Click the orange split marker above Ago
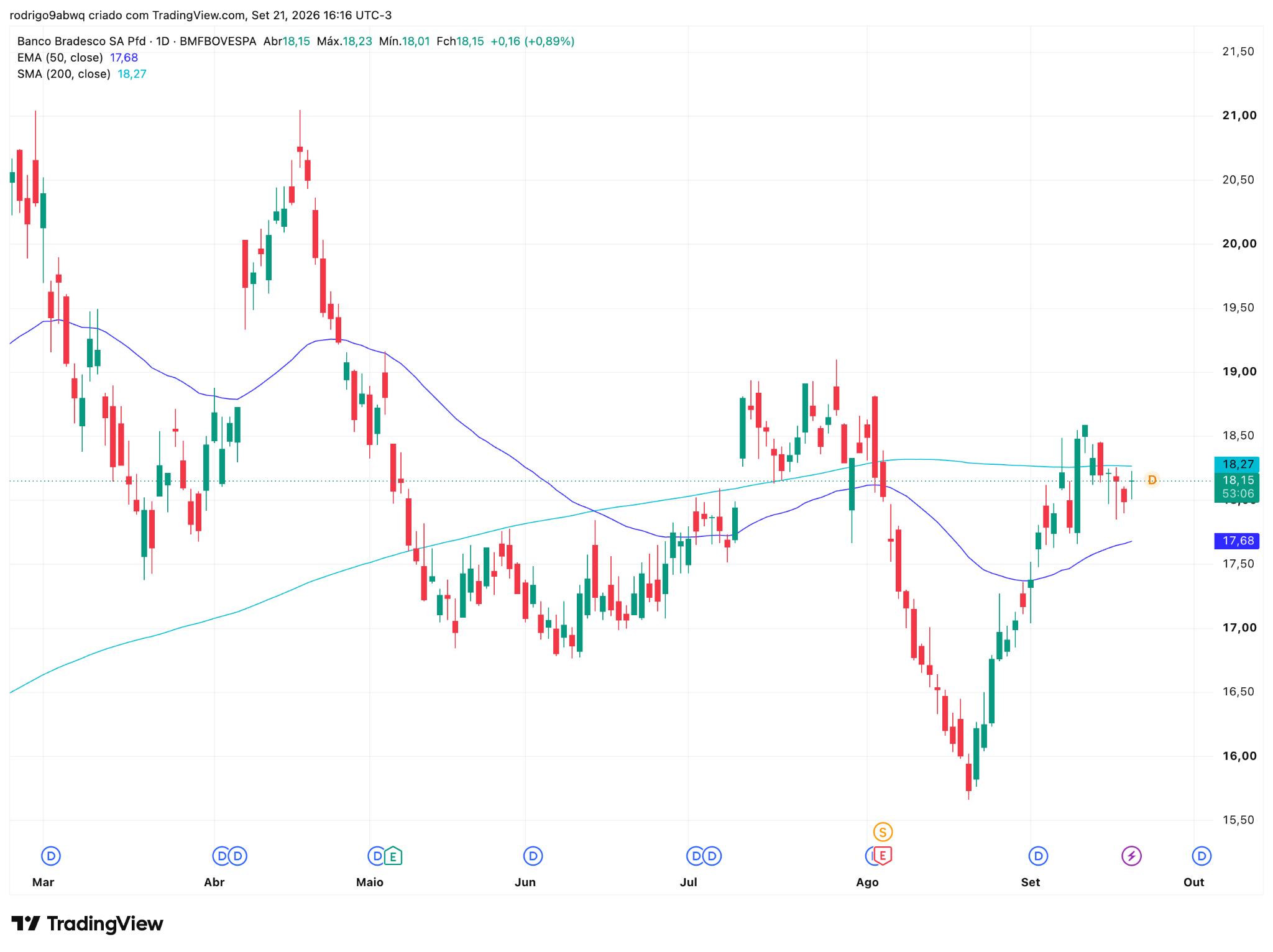The height and width of the screenshot is (952, 1273). (x=883, y=832)
